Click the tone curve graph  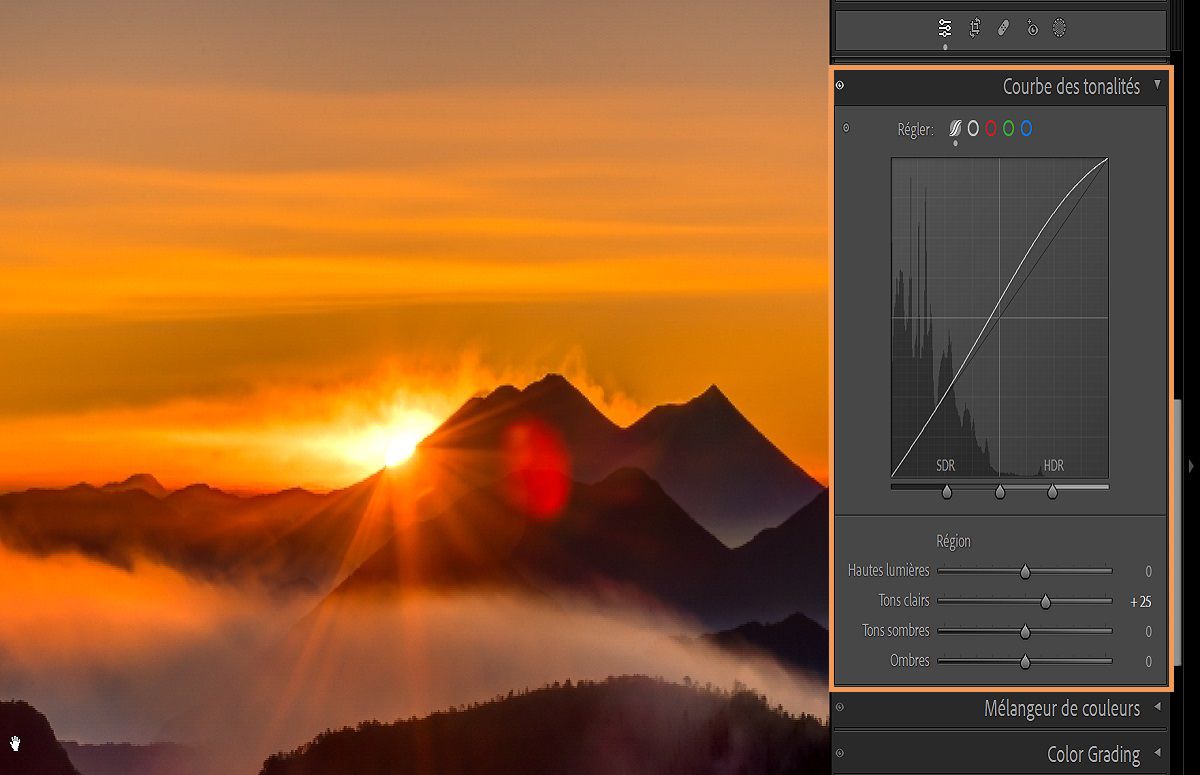(x=1000, y=317)
